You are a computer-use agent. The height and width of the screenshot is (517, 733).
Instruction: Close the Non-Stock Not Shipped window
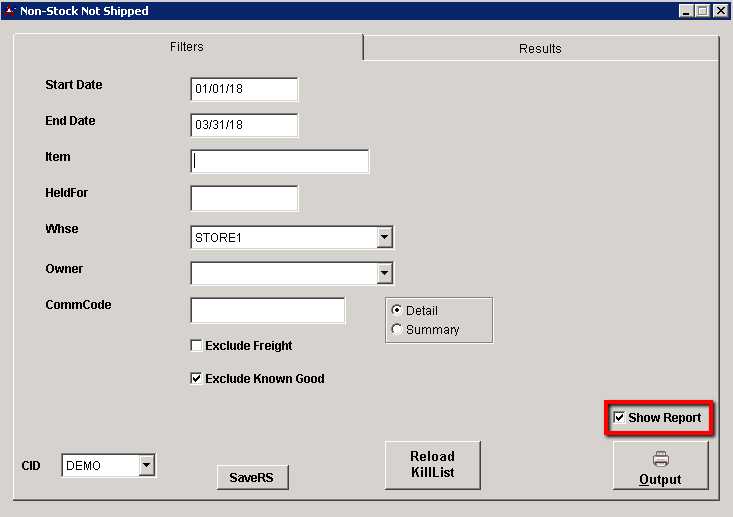(x=721, y=11)
